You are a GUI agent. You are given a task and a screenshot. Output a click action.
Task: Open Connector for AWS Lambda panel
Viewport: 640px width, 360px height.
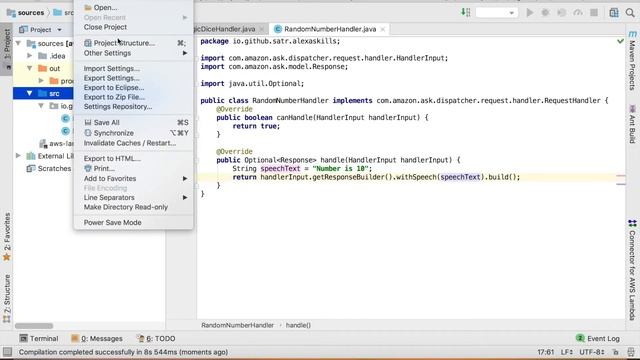[632, 270]
